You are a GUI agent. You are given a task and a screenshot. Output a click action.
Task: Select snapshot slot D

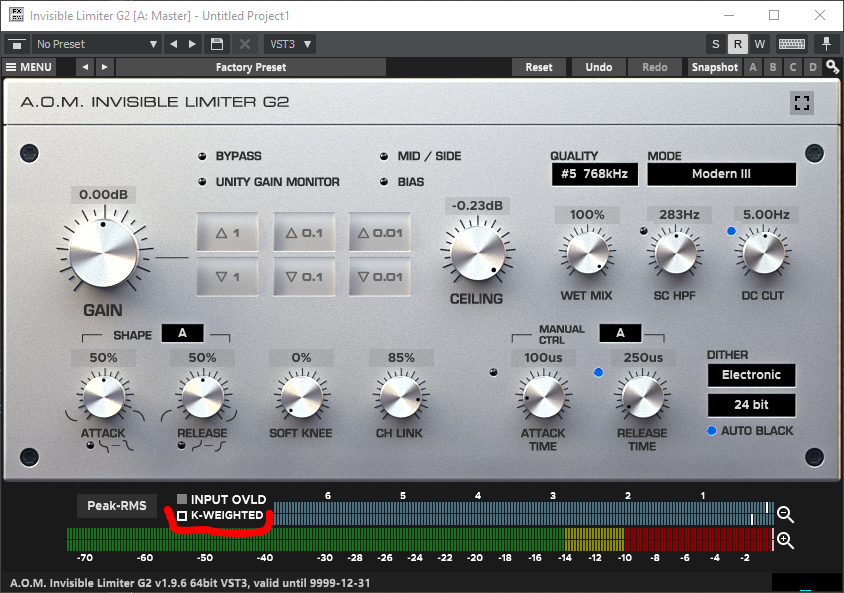click(813, 67)
